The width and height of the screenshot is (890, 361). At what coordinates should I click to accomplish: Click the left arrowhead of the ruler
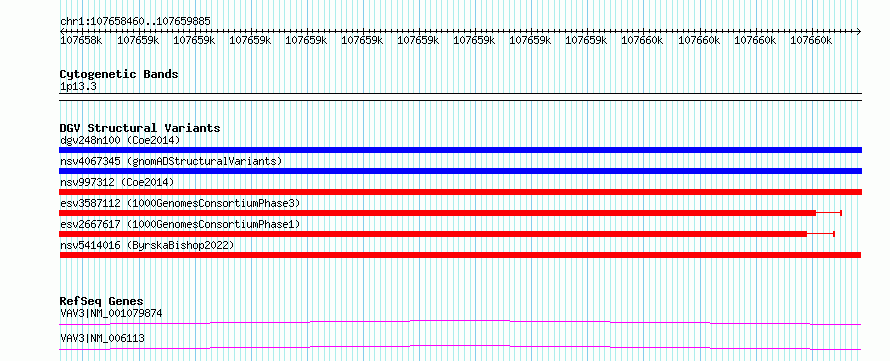pos(62,31)
